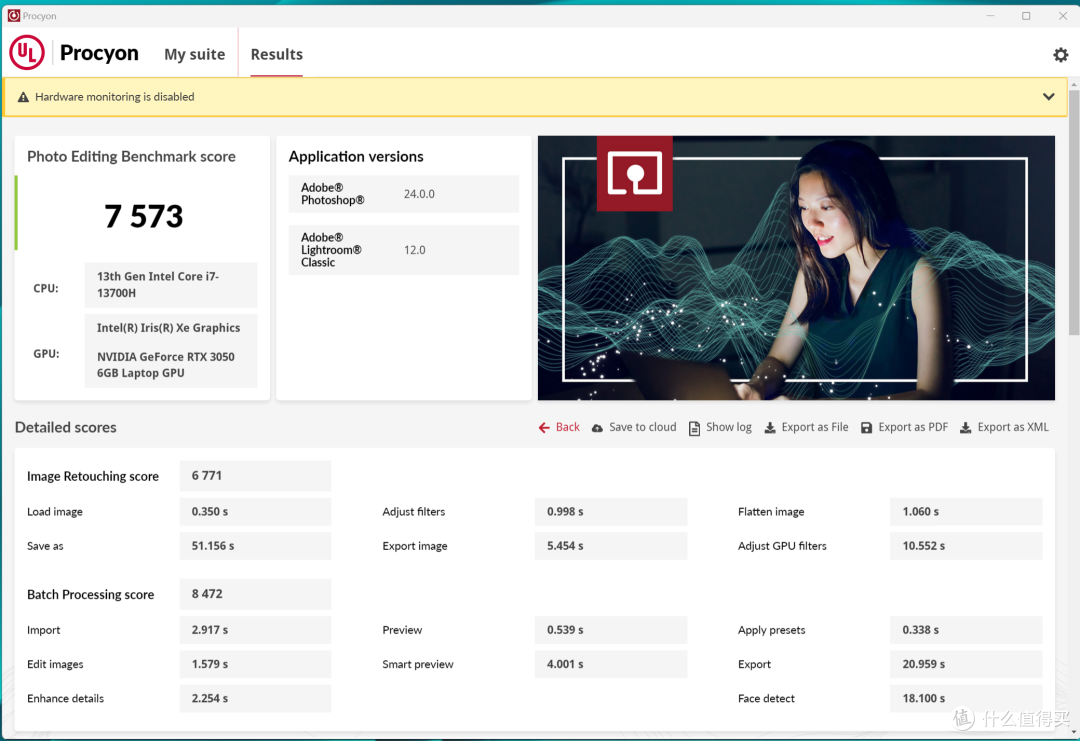
Task: Click the Export as PDF button
Action: [904, 427]
